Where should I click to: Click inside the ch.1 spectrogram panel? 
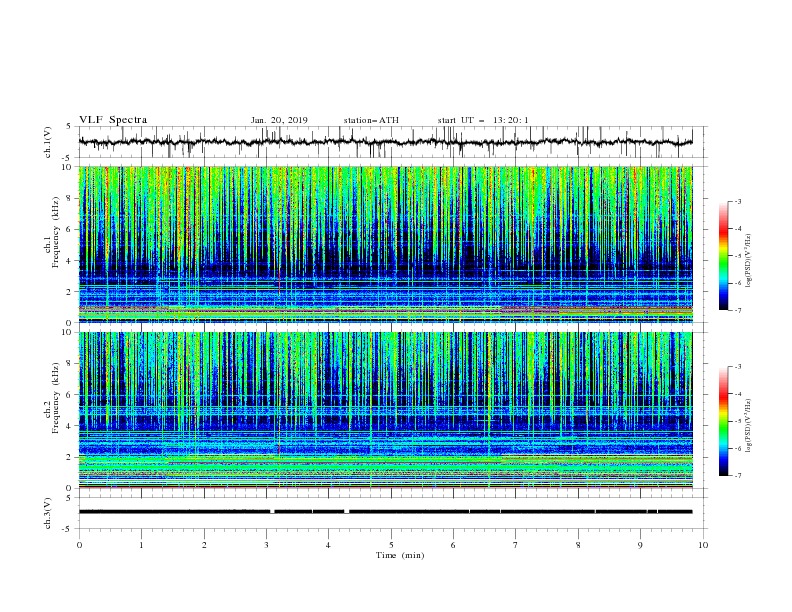click(x=385, y=244)
